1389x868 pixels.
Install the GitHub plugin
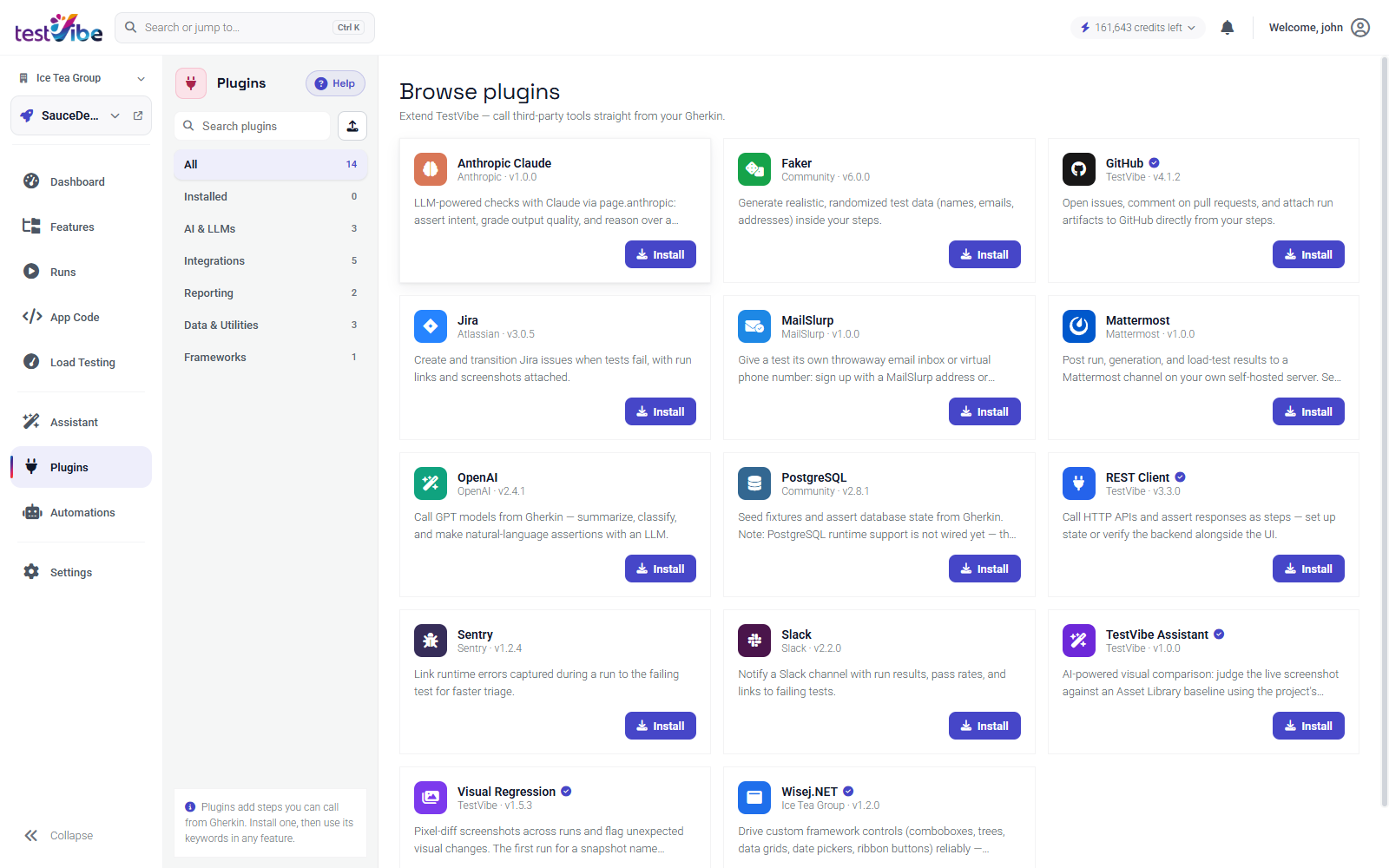pos(1308,254)
